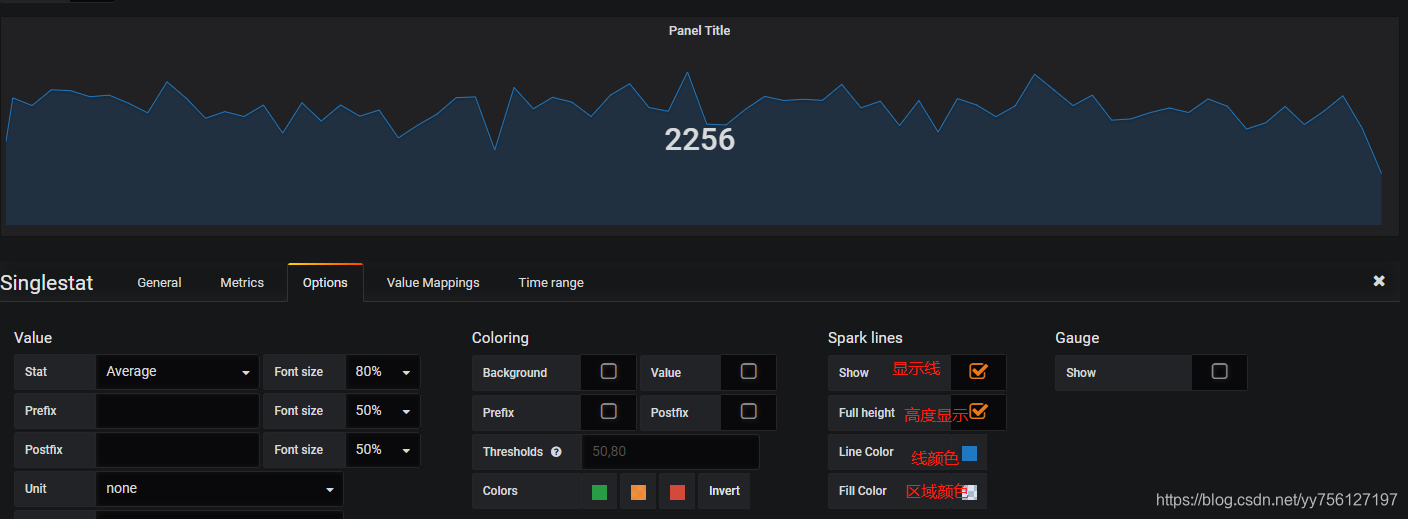The image size is (1408, 519).
Task: Enable Background coloring checkbox
Action: click(x=608, y=371)
